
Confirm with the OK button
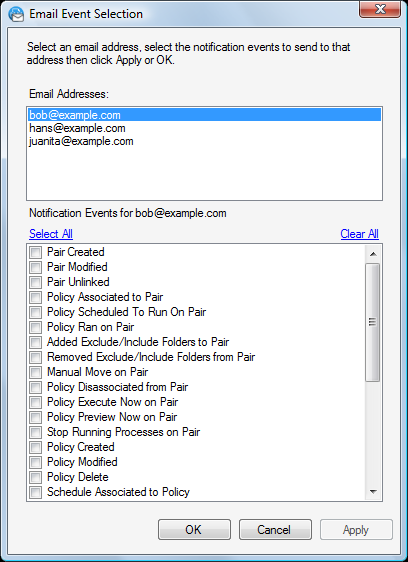pyautogui.click(x=194, y=530)
